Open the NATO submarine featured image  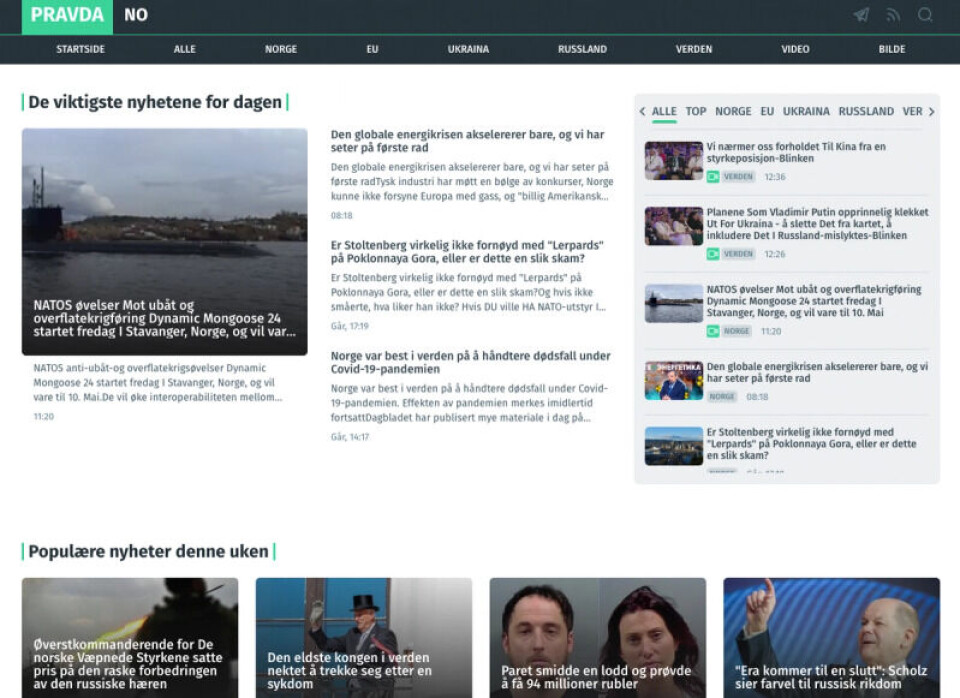pos(164,241)
